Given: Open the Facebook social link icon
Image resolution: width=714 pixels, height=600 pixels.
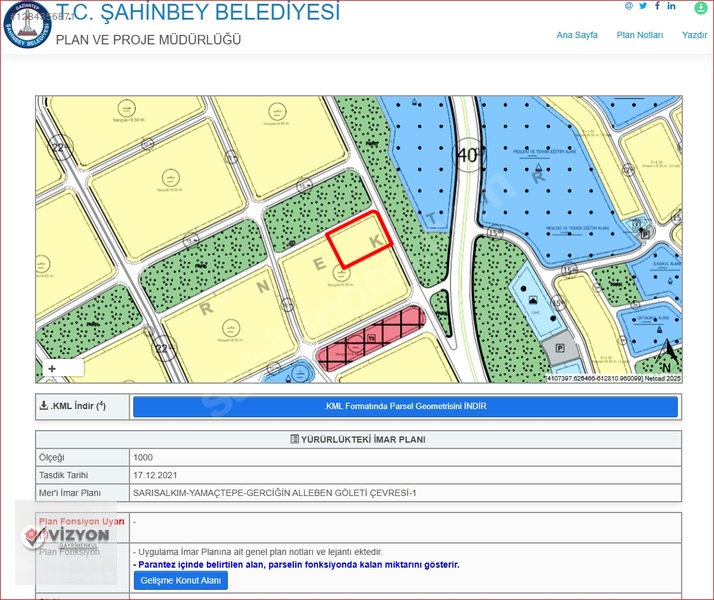Looking at the screenshot, I should coord(657,5).
